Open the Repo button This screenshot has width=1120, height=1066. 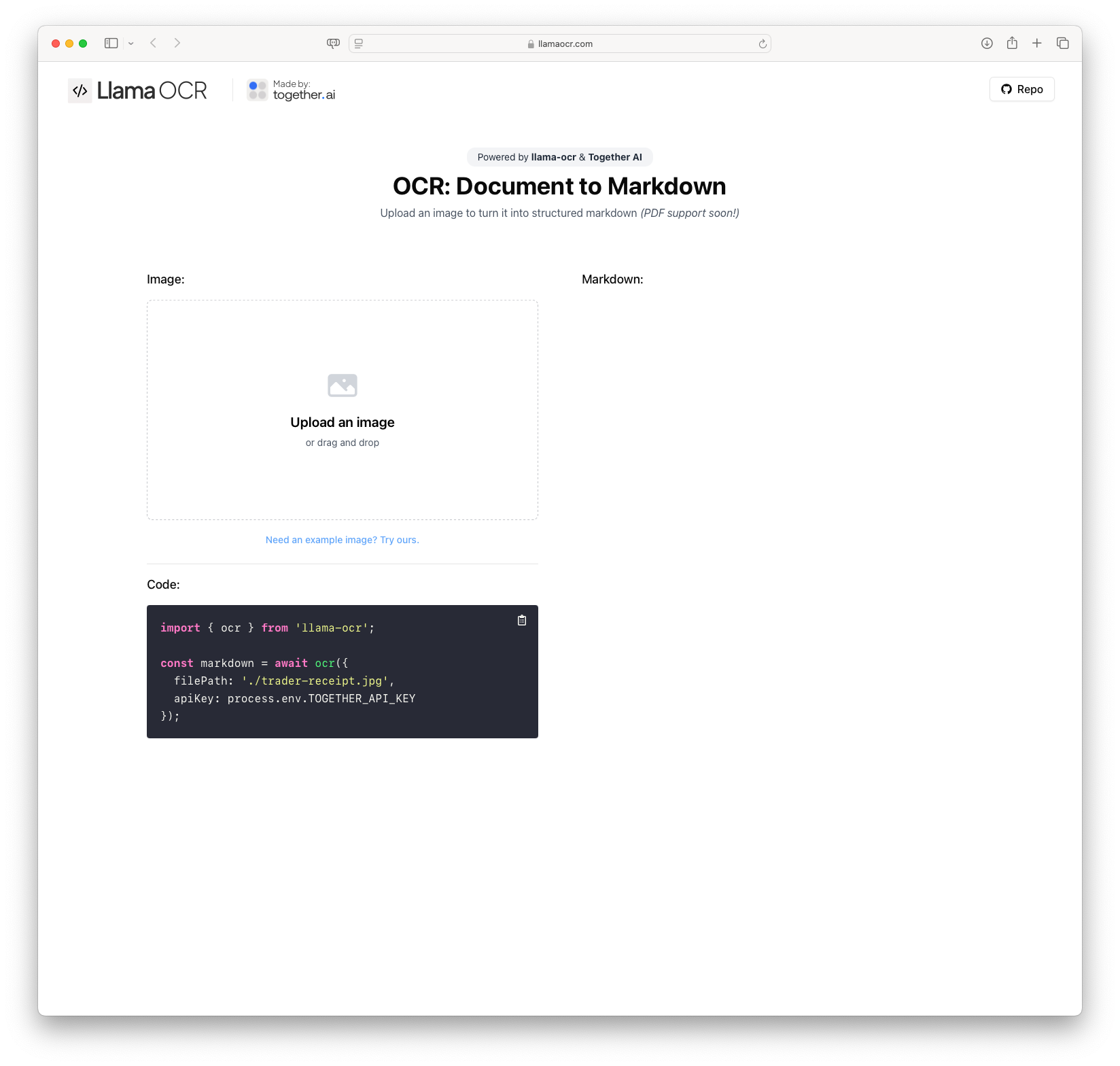tap(1021, 89)
